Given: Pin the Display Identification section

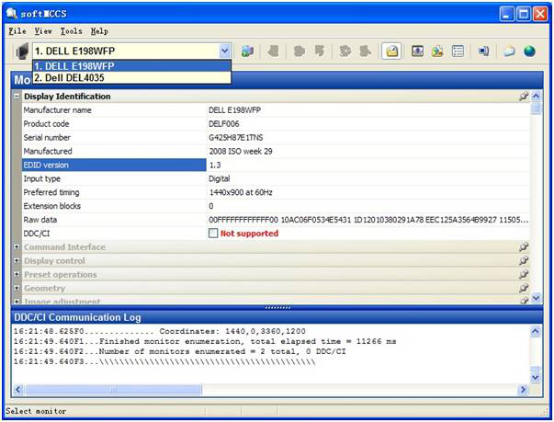Looking at the screenshot, I should pos(523,96).
